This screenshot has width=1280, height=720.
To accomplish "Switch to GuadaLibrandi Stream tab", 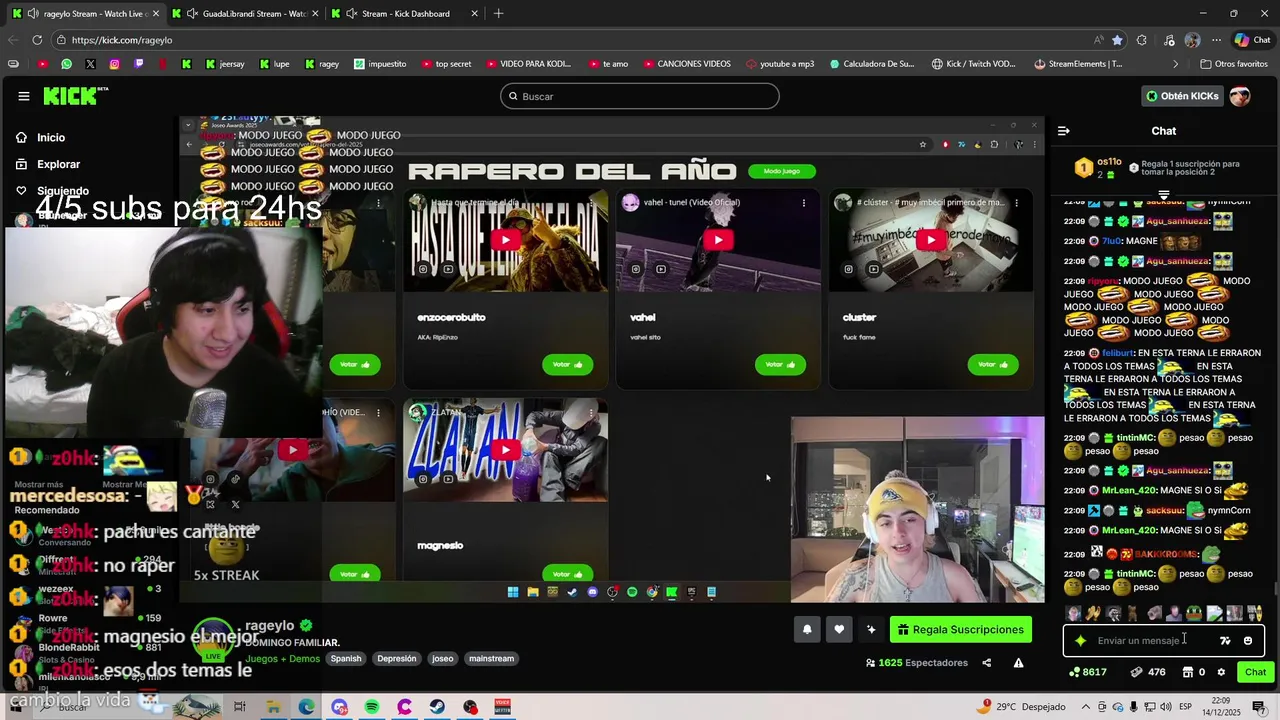I will [245, 14].
